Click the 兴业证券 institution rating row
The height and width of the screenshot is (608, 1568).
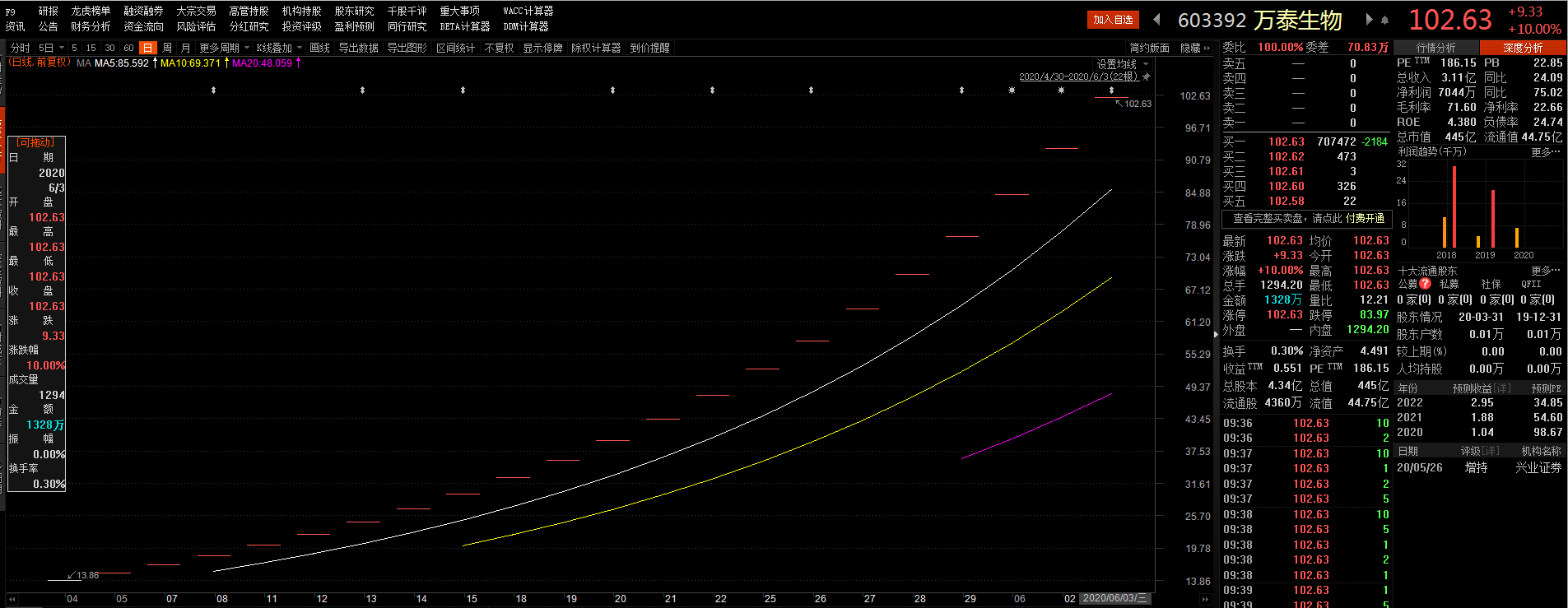(x=1478, y=467)
